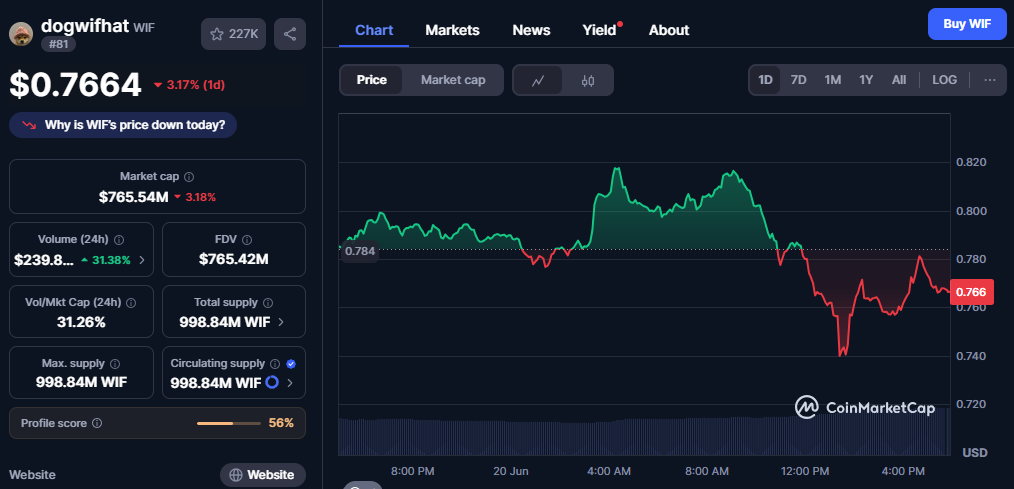This screenshot has width=1014, height=489.
Task: Click the 0.766 current price label
Action: pyautogui.click(x=972, y=292)
